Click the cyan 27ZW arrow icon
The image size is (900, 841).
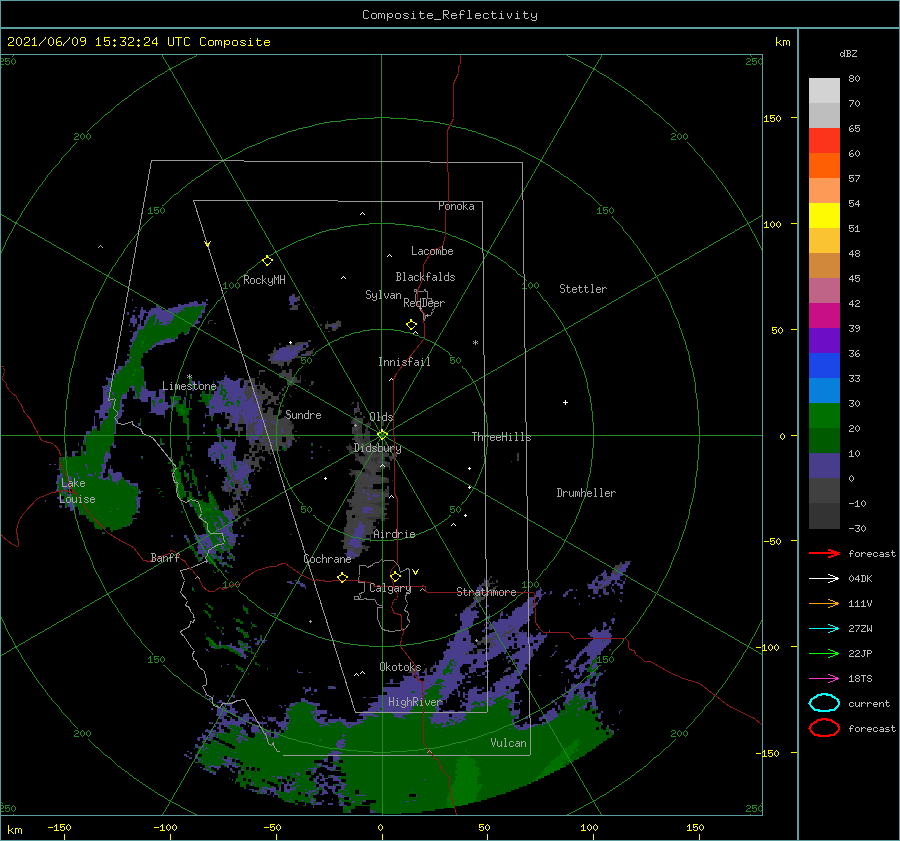pos(824,629)
